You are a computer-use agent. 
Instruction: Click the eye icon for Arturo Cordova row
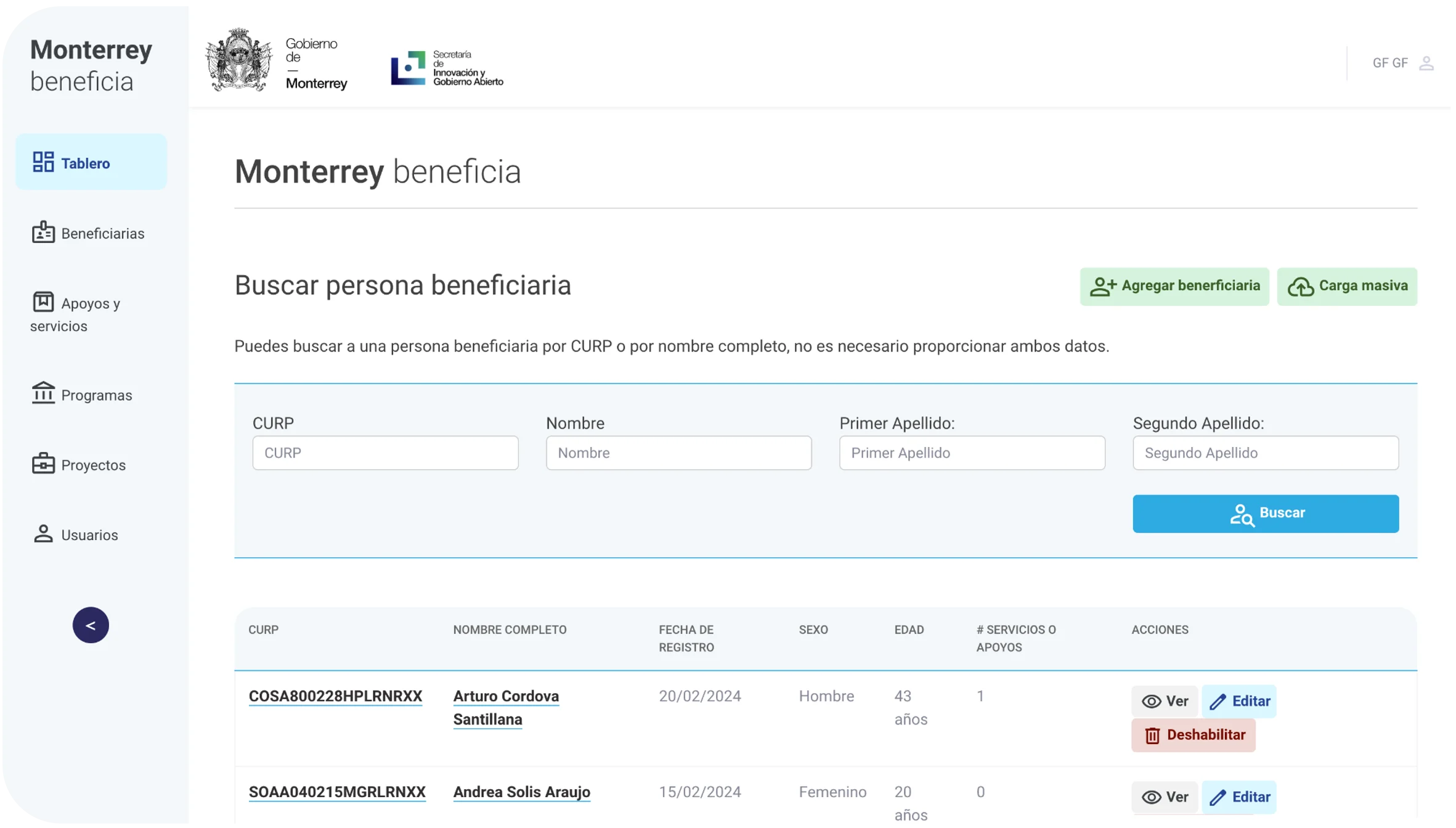1152,702
